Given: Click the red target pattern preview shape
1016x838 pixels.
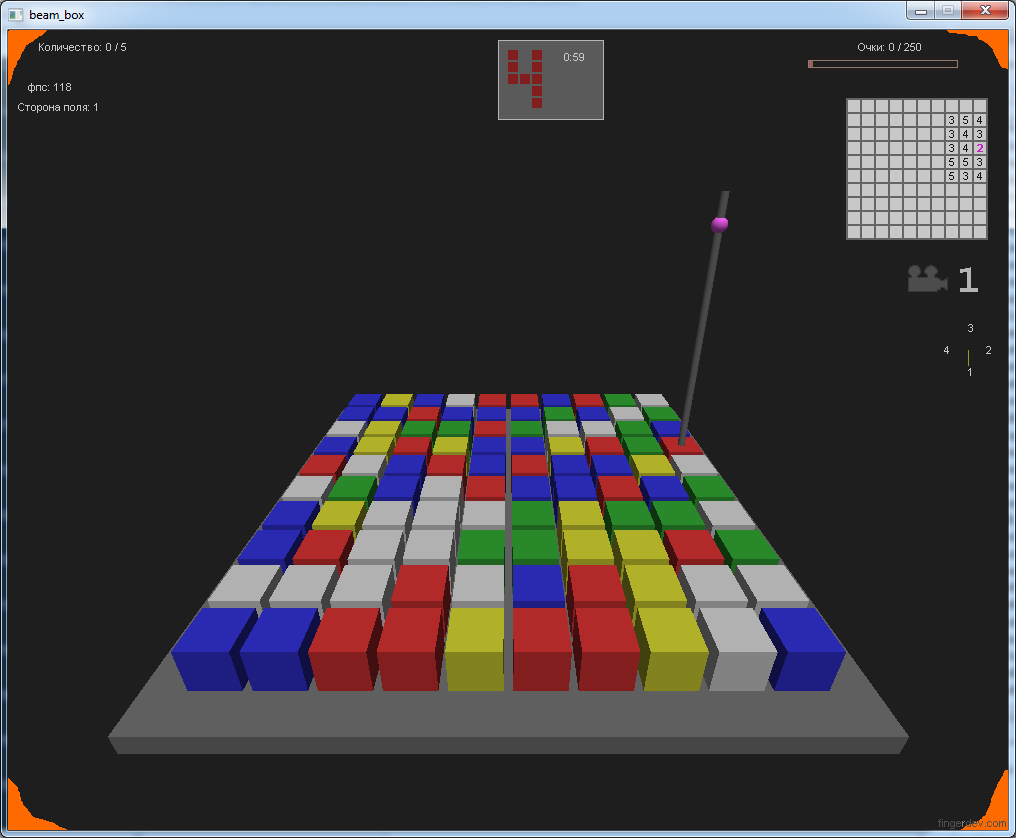Looking at the screenshot, I should pos(526,78).
